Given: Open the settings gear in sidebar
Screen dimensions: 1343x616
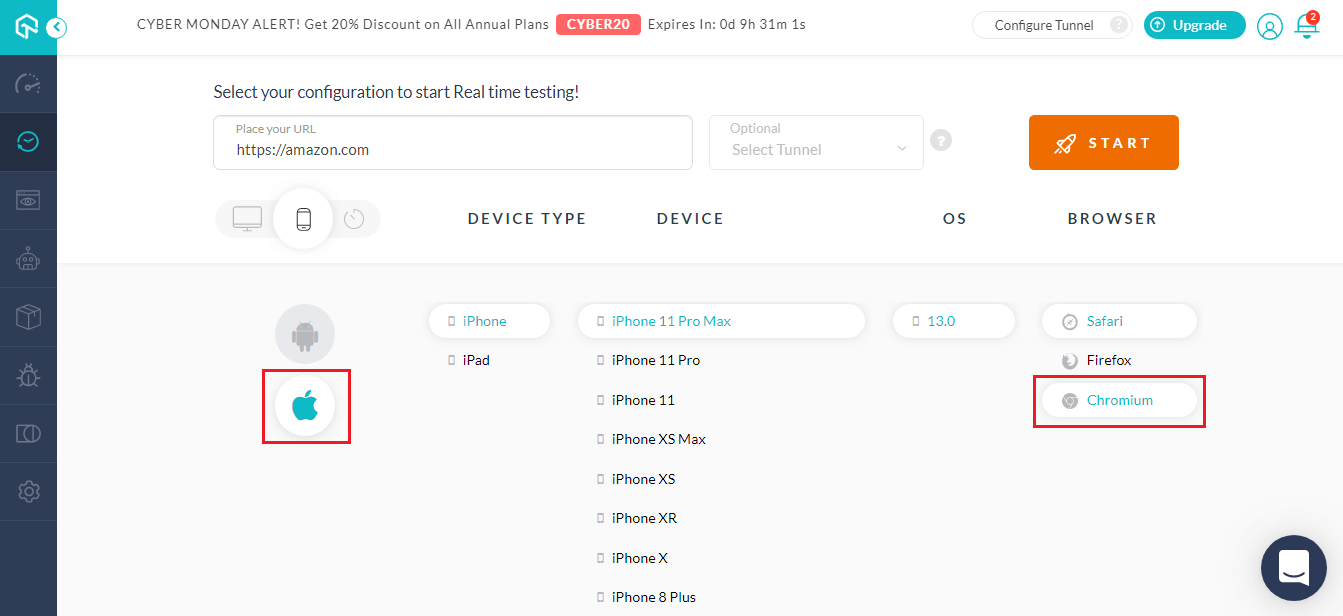Looking at the screenshot, I should click(x=28, y=491).
